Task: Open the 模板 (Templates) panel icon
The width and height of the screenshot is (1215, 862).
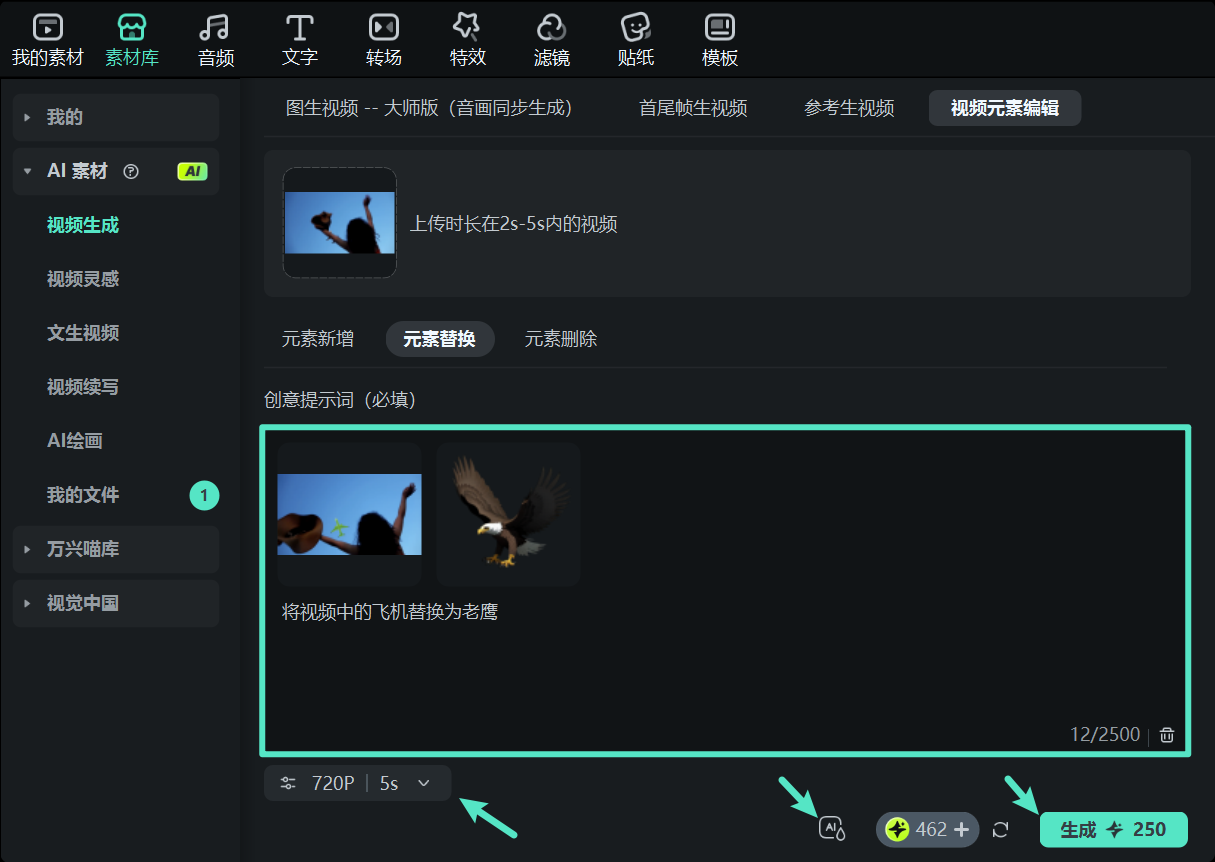Action: (x=719, y=28)
